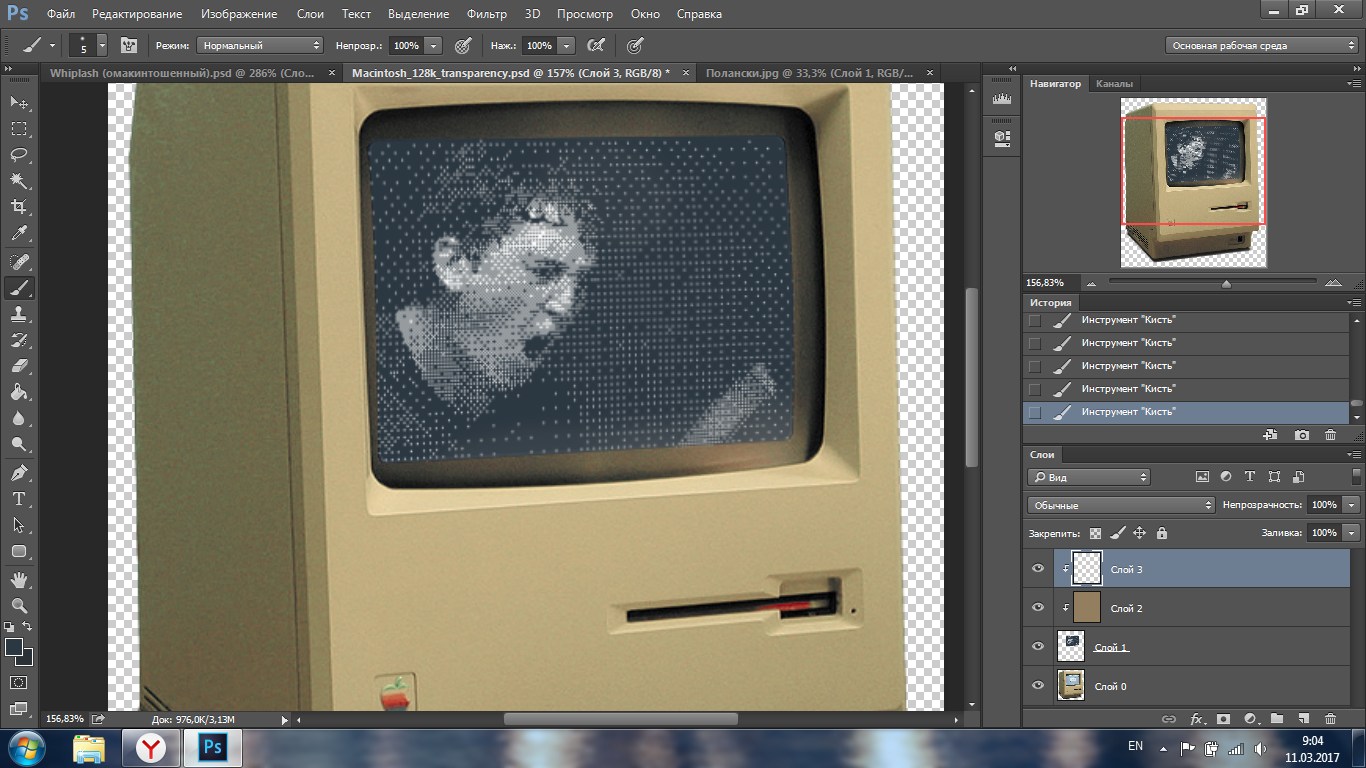Create new adjustment layer half-circle icon

tap(1249, 718)
